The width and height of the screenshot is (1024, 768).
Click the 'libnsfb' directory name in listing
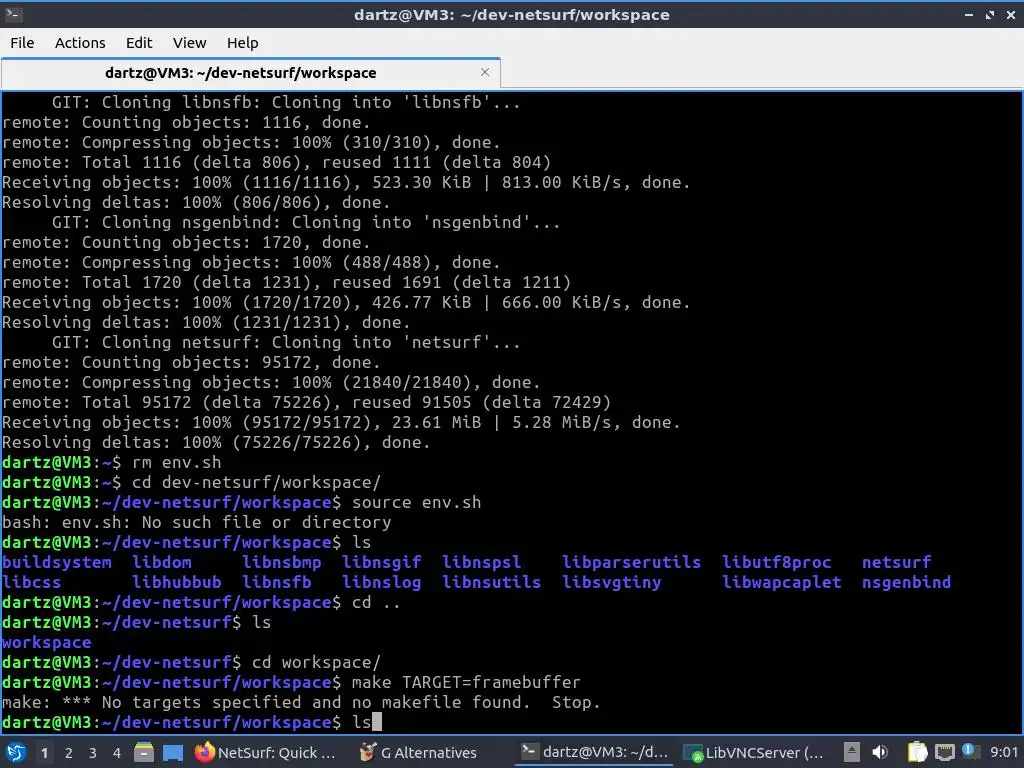tap(277, 582)
